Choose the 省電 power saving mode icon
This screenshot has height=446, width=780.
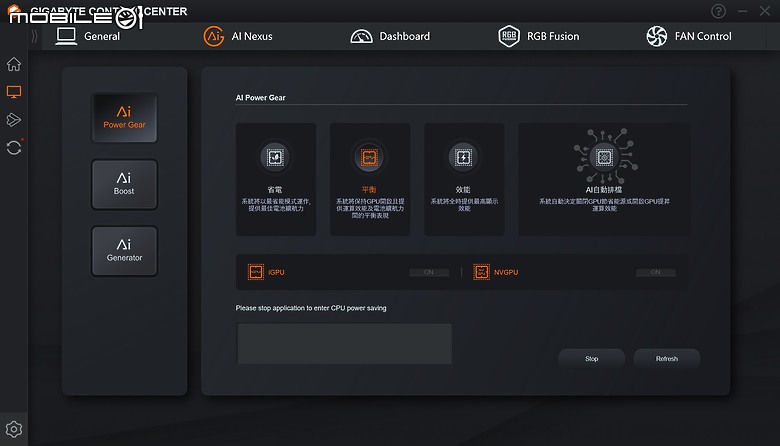pyautogui.click(x=275, y=157)
